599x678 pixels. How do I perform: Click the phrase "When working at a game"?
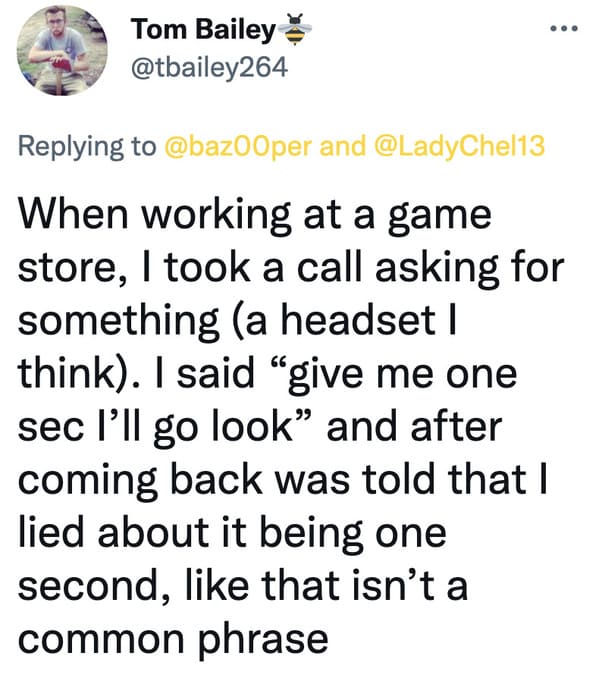[255, 215]
